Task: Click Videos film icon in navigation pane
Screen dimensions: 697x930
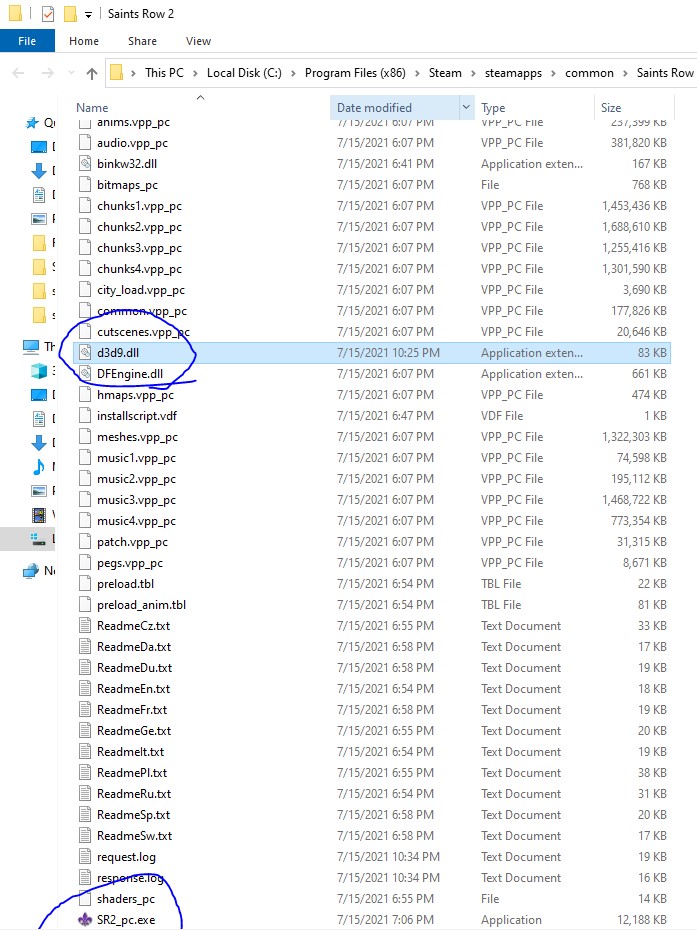Action: (39, 515)
